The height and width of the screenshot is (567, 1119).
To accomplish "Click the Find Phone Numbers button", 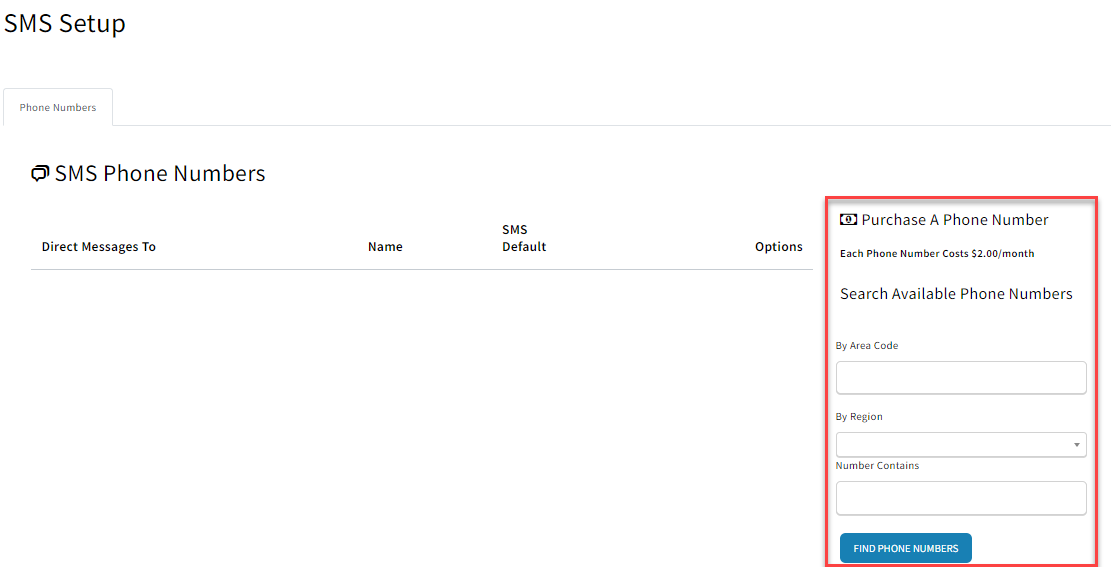I will coord(906,548).
